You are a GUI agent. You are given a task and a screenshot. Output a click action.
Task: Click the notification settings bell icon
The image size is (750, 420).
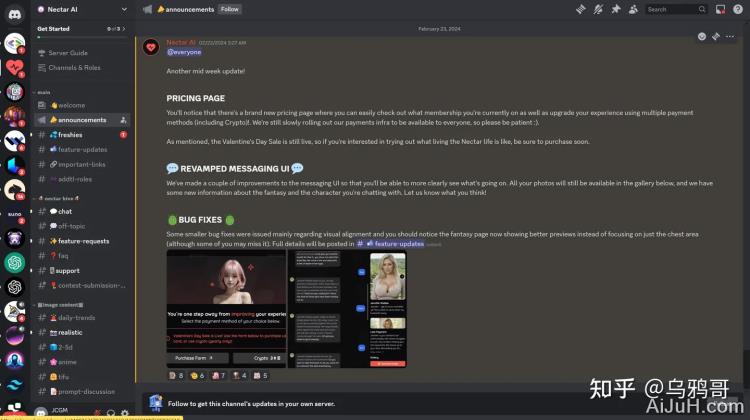(x=598, y=9)
